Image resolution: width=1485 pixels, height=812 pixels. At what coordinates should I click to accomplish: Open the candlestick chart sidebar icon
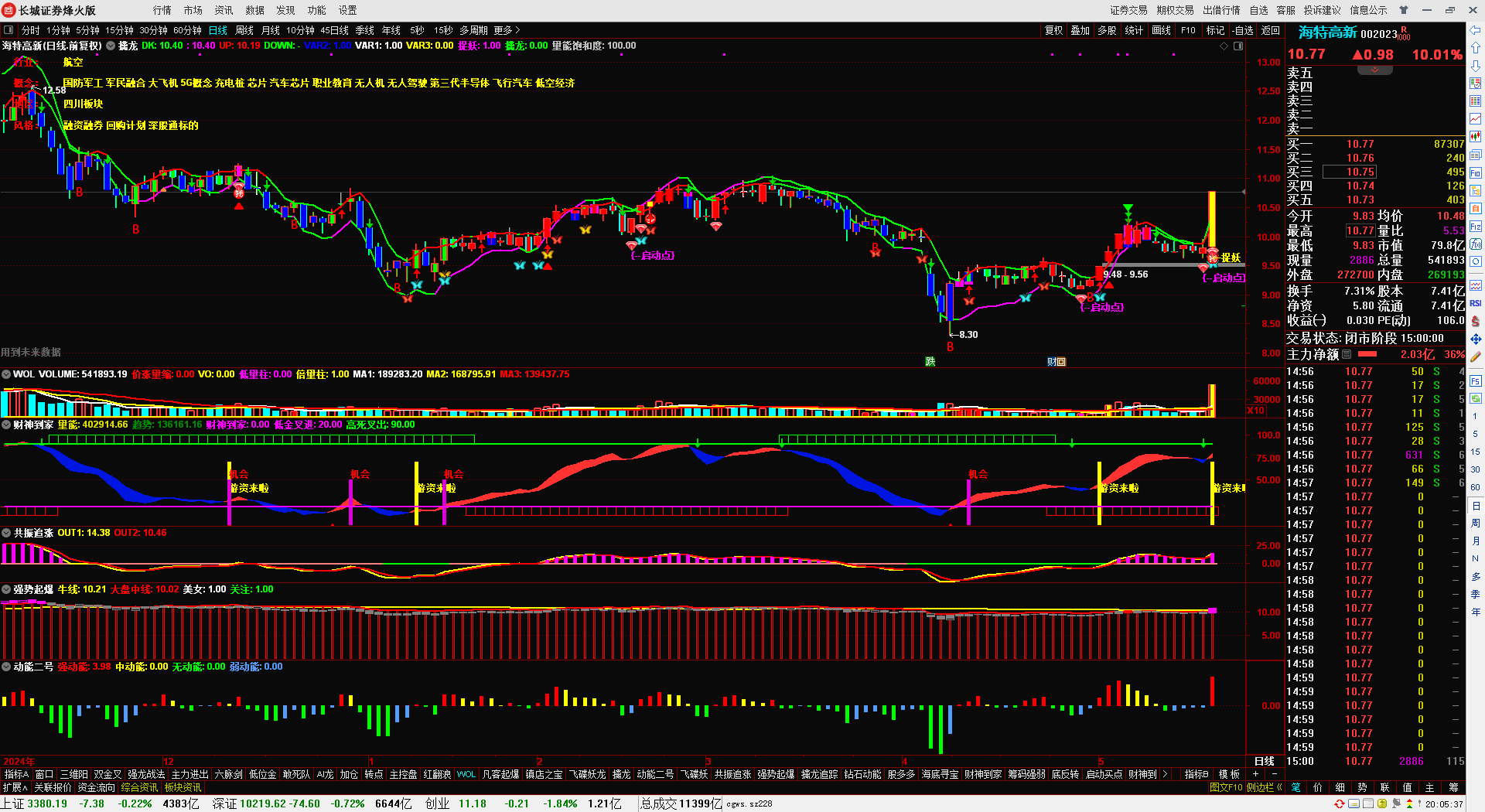click(1476, 137)
